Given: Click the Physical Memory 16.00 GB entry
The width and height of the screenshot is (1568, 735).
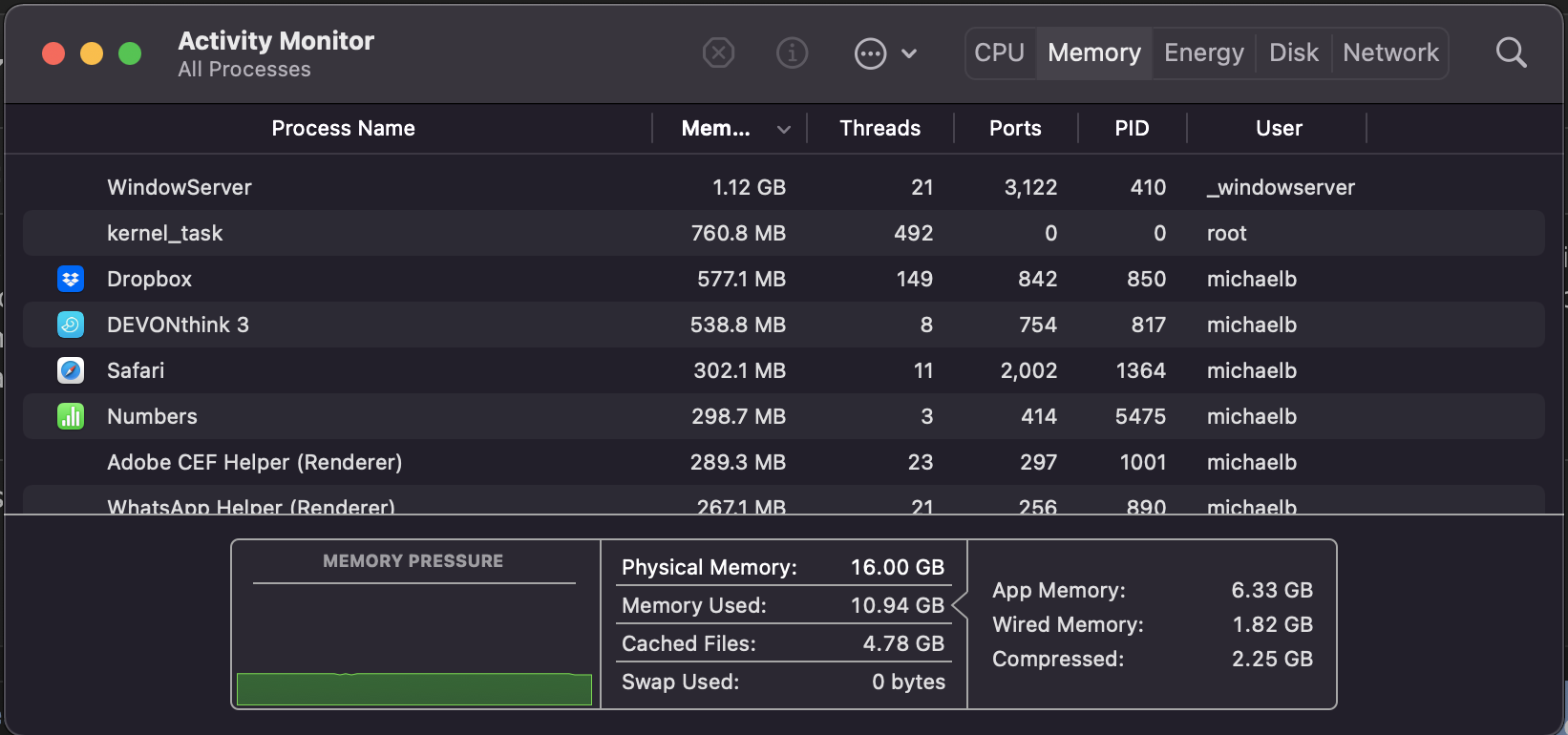Looking at the screenshot, I should coord(783,567).
